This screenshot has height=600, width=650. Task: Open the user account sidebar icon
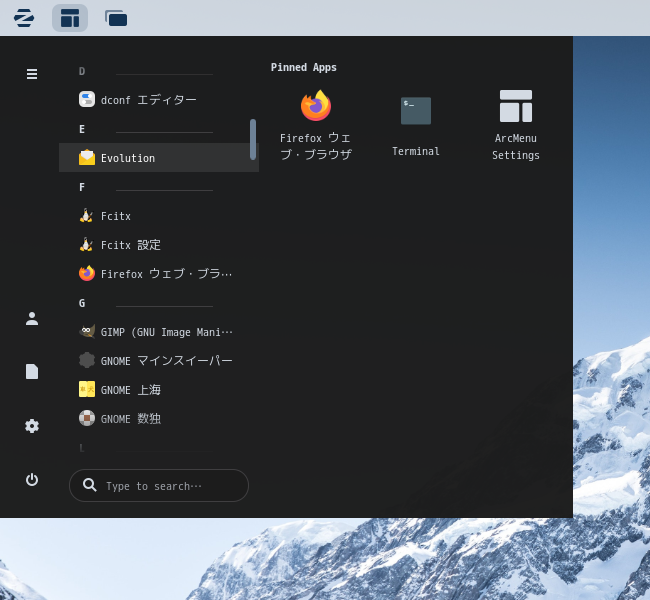tap(32, 318)
